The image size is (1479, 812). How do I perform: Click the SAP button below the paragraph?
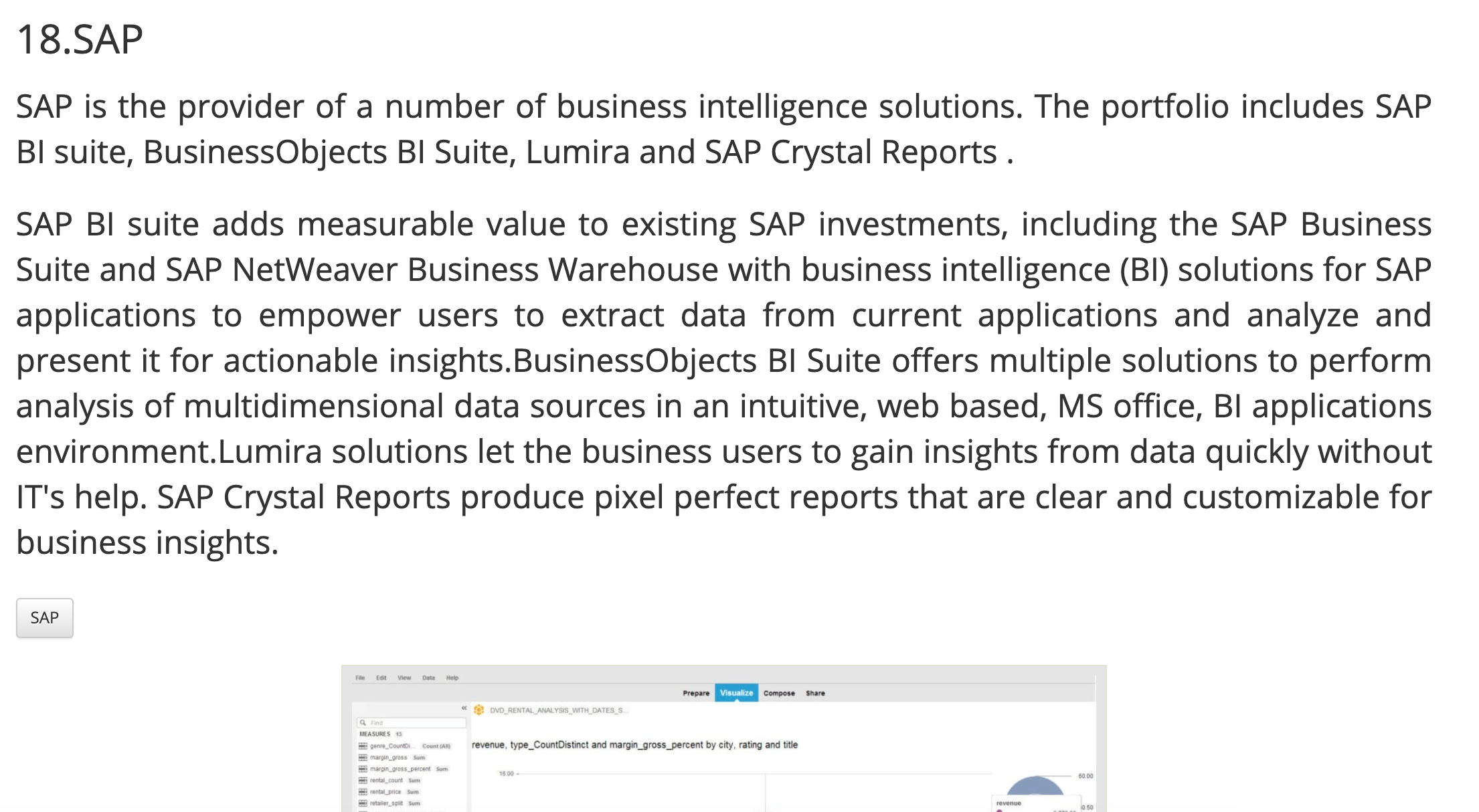[45, 618]
